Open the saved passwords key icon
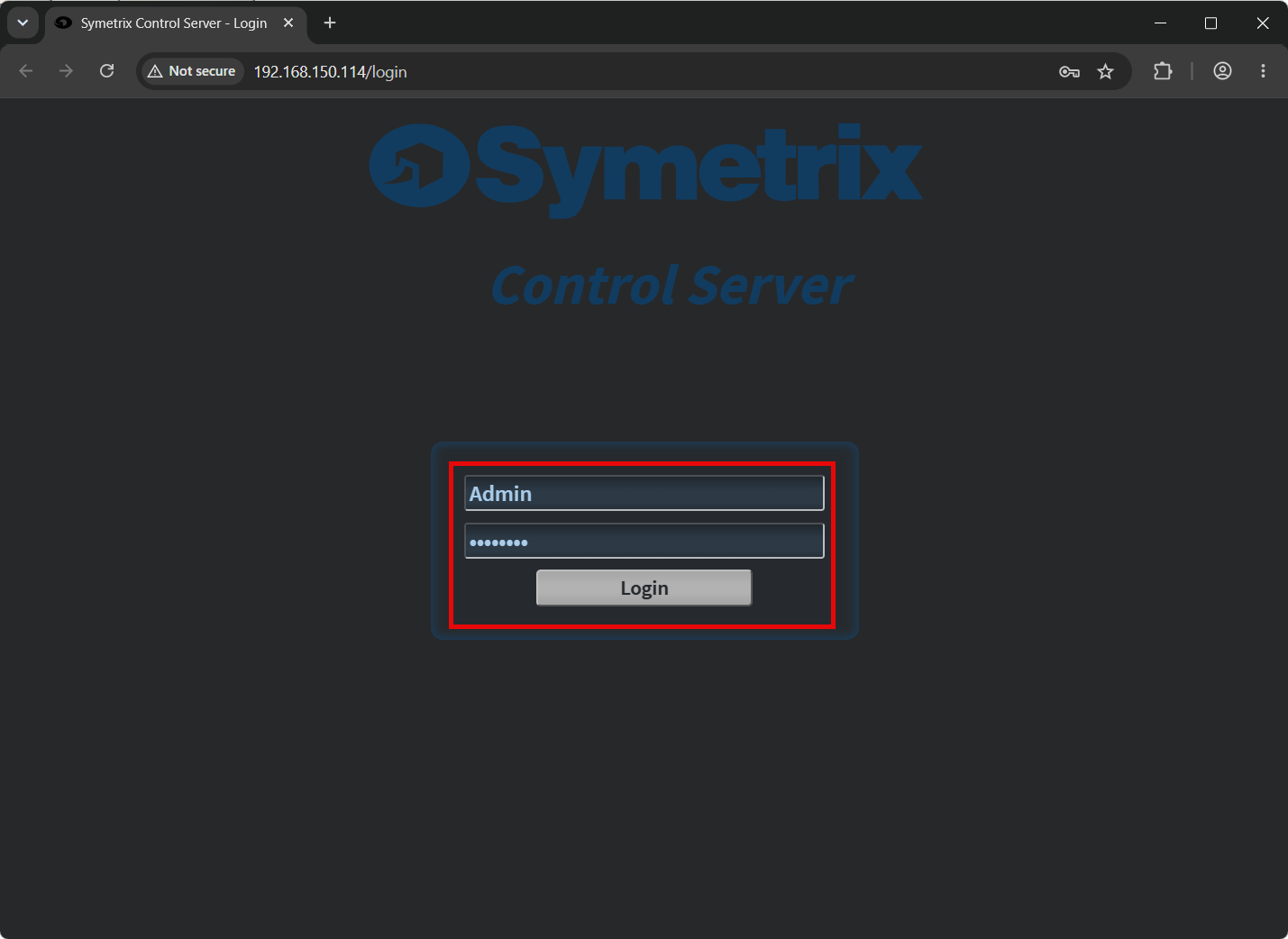The image size is (1288, 939). click(1069, 71)
